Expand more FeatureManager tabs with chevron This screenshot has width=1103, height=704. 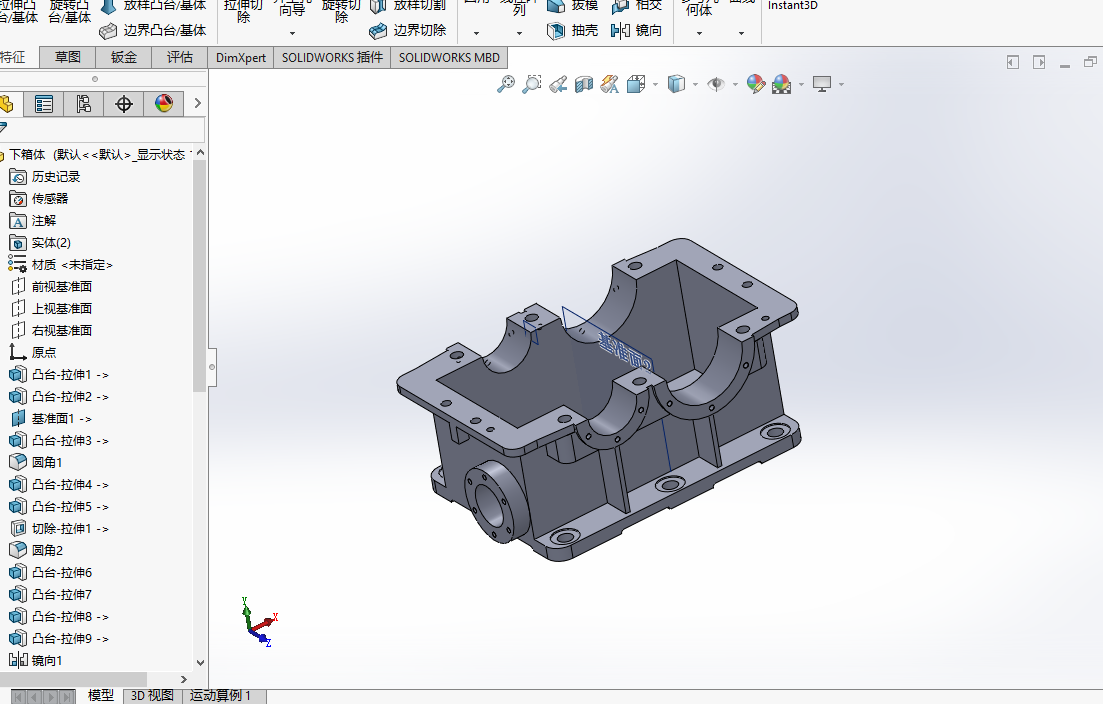click(x=198, y=103)
